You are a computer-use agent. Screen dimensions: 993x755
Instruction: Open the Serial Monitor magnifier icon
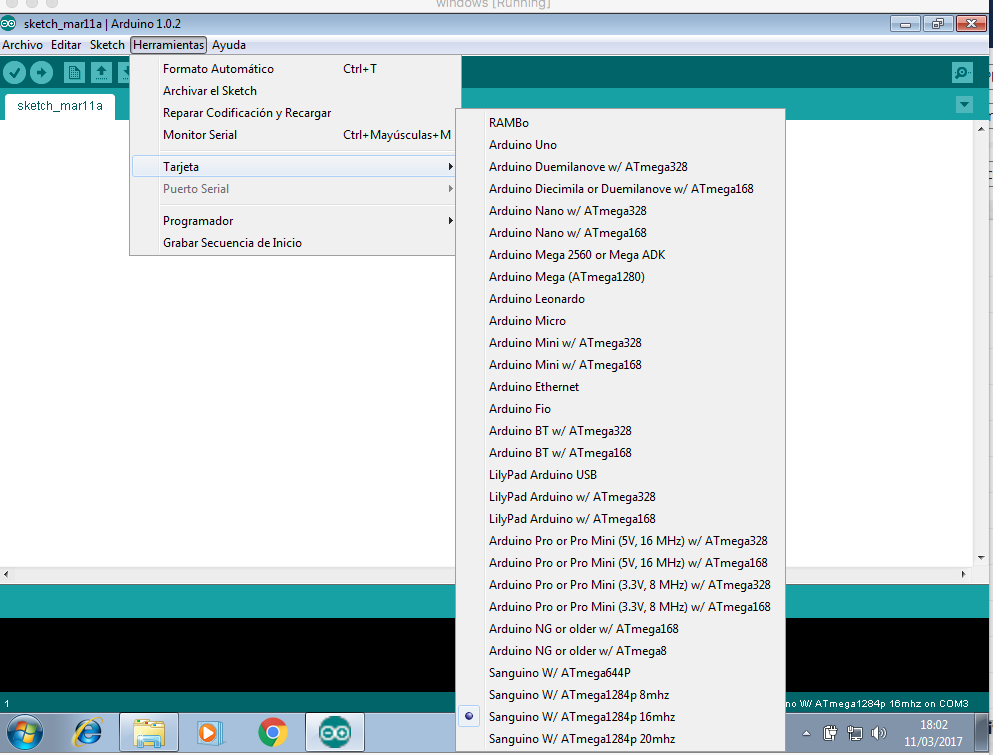coord(962,73)
